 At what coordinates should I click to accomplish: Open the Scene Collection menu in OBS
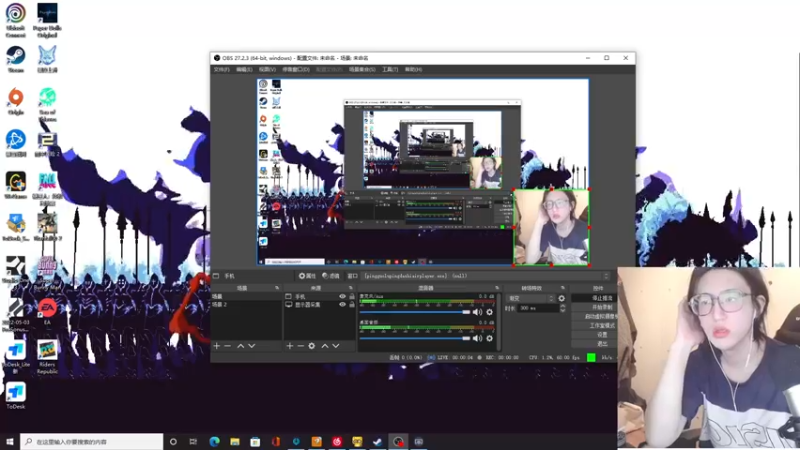(x=362, y=69)
